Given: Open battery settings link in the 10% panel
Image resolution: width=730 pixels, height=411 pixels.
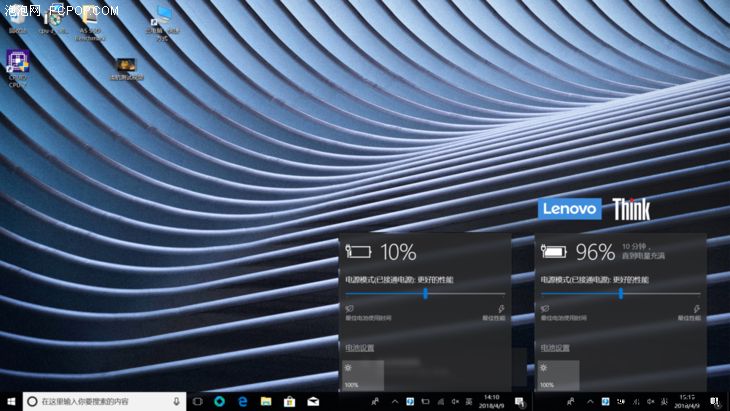Looking at the screenshot, I should point(359,348).
